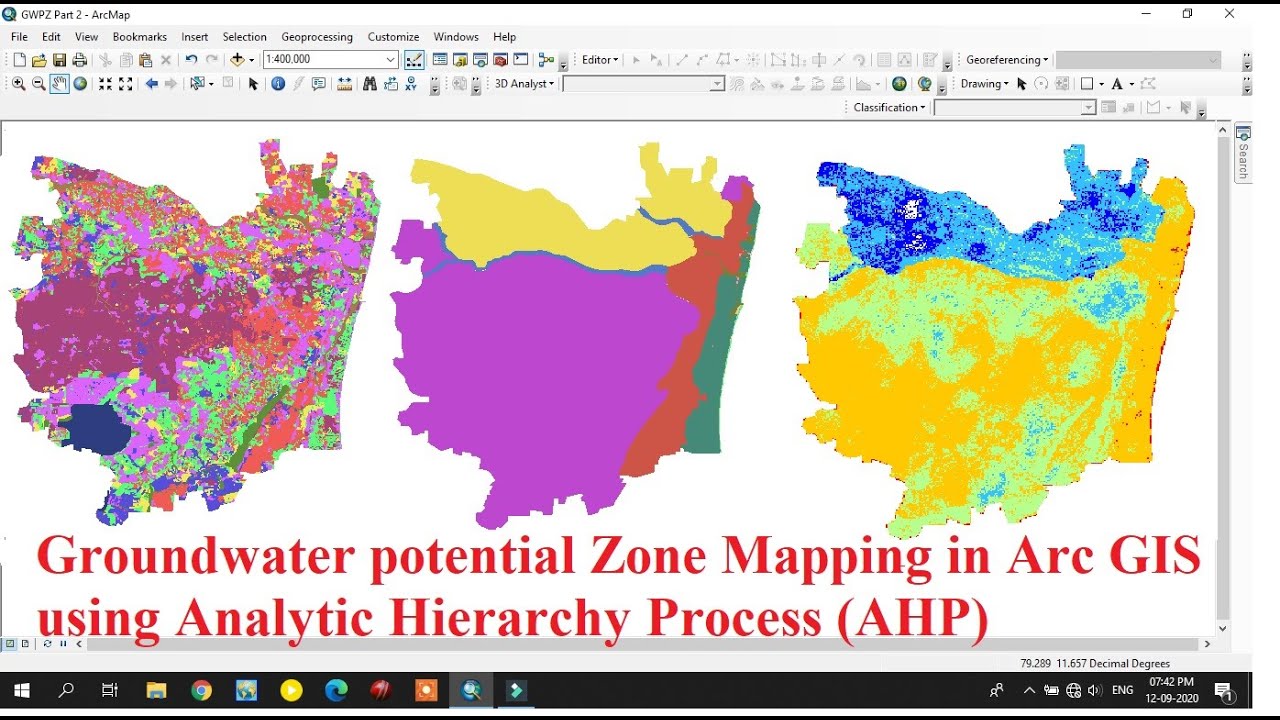This screenshot has width=1280, height=720.
Task: Open the Bookmarks menu
Action: click(139, 37)
